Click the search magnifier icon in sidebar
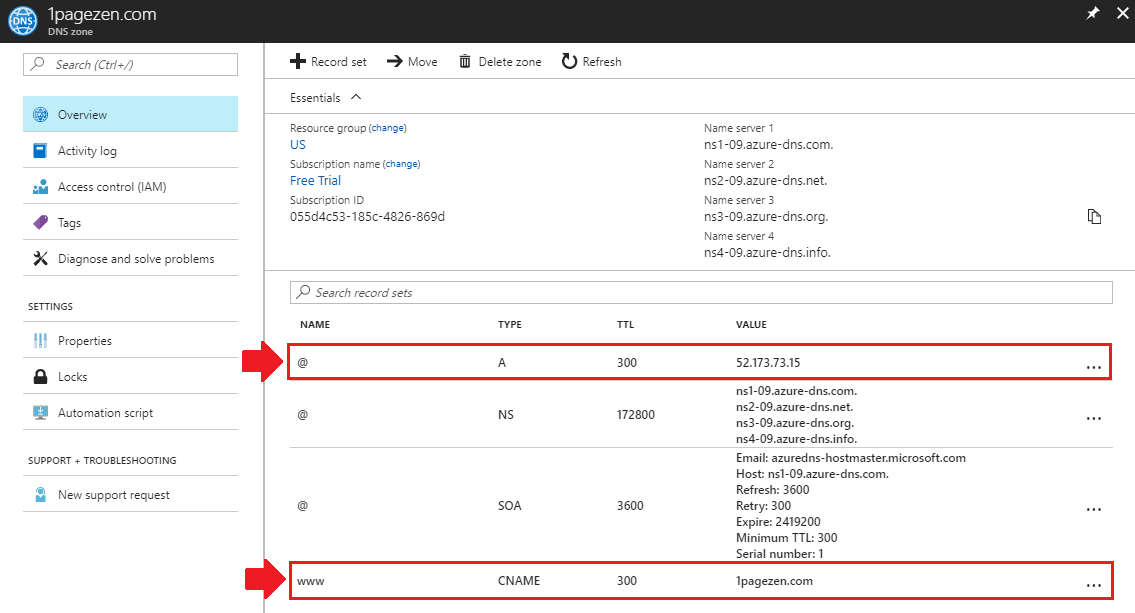The image size is (1135, 613). pos(38,64)
